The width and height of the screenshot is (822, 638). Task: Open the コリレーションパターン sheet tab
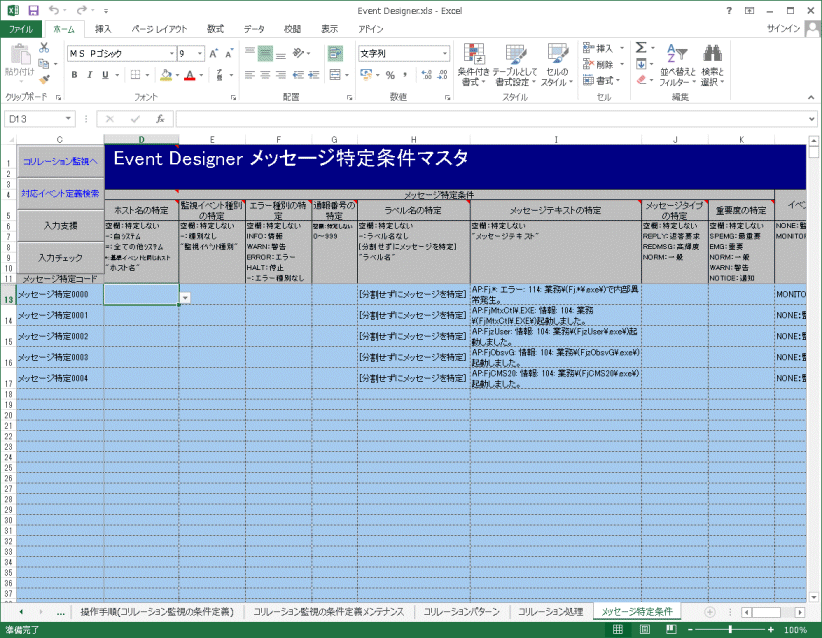point(461,612)
